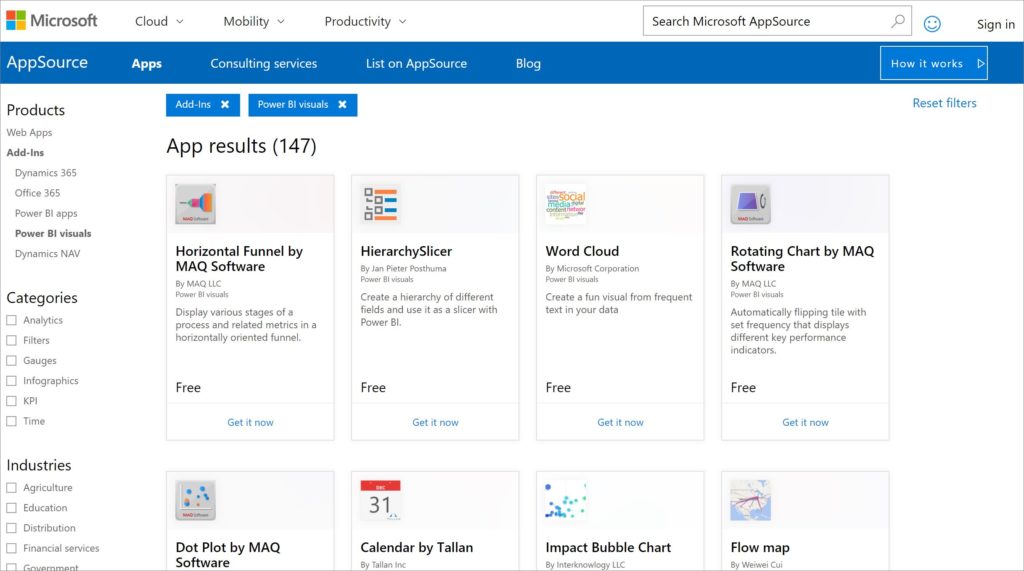Check the Distribution industry
The image size is (1024, 571).
pos(11,528)
